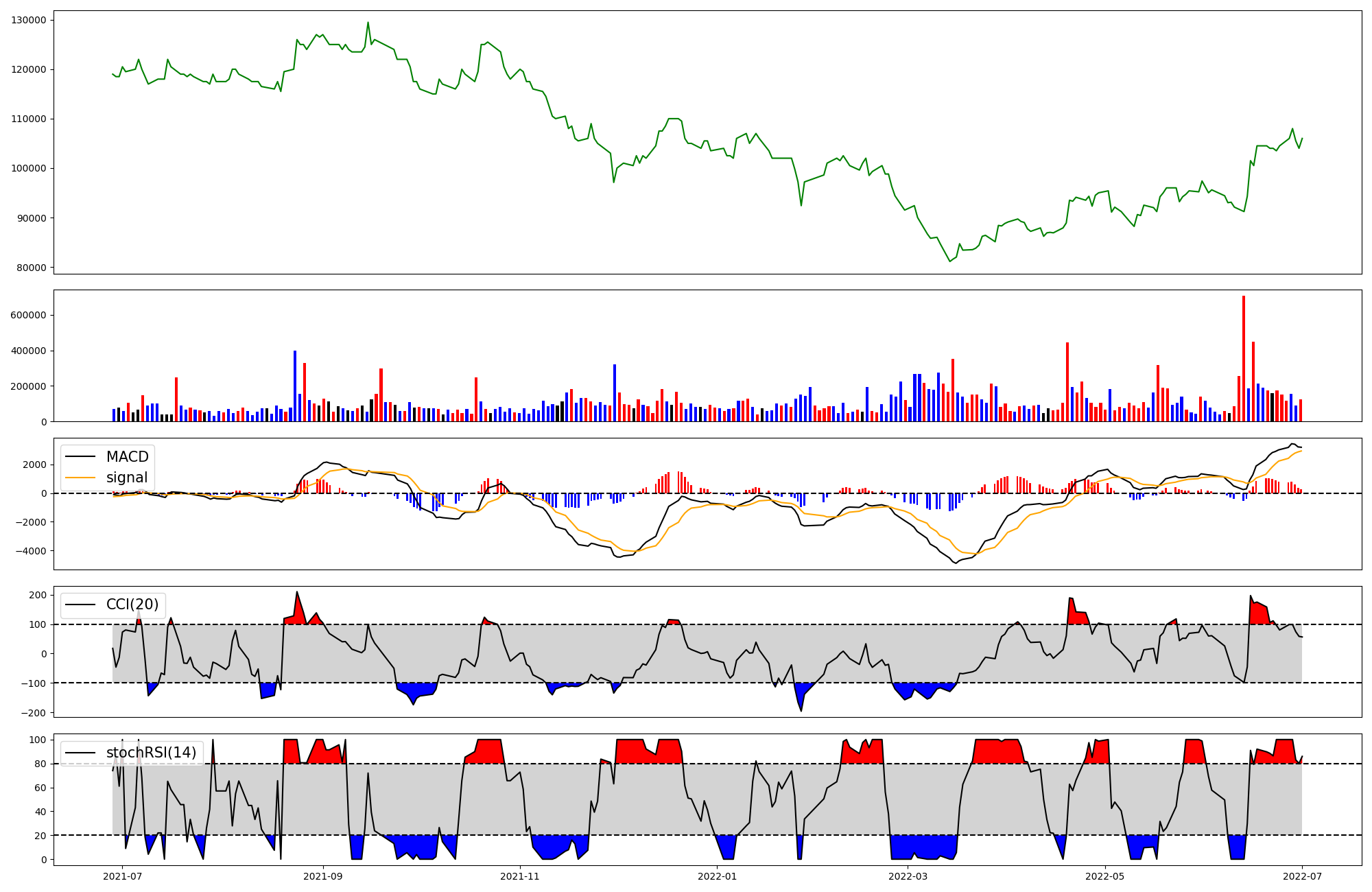
Task: Click the CCI(20) legend entry
Action: click(132, 605)
